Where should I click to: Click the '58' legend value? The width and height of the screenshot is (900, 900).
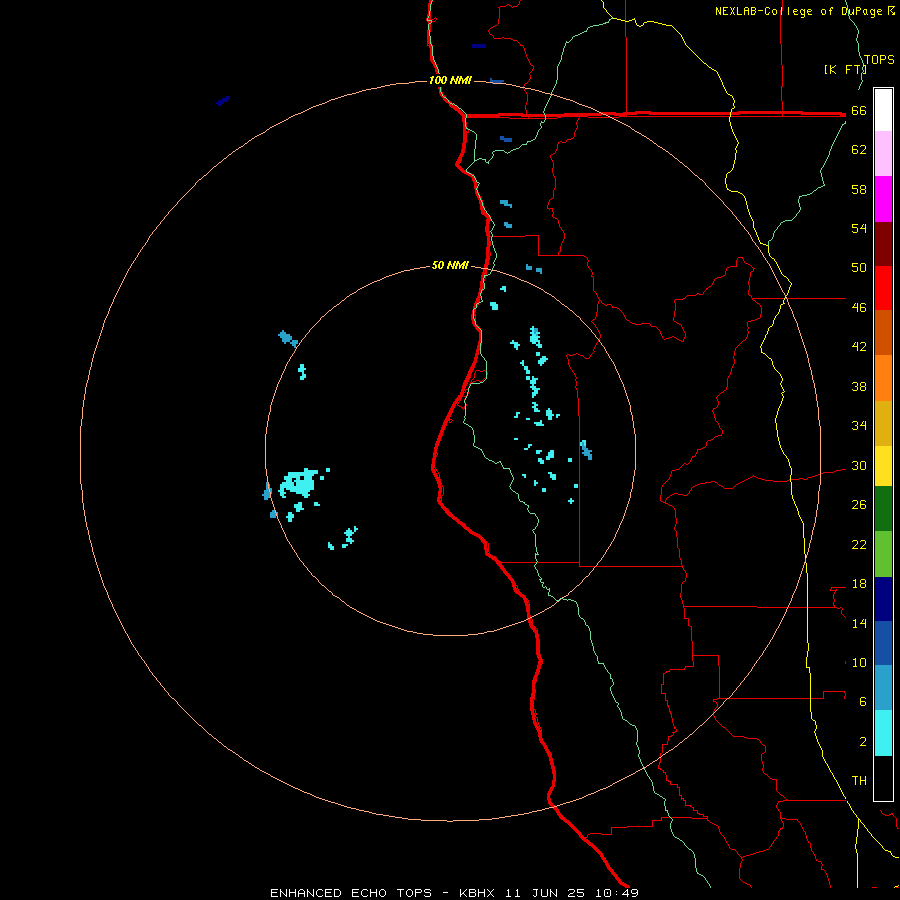coord(859,189)
